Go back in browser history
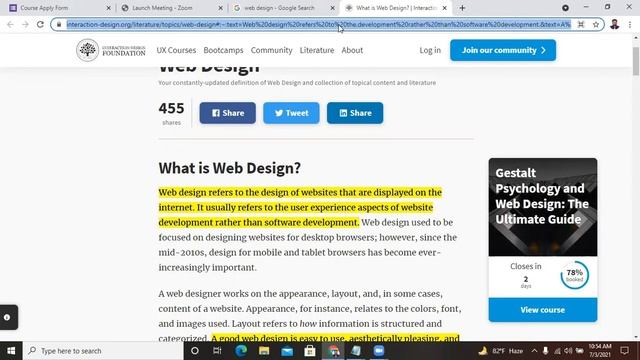Viewport: 640px width, 360px height. 10,24
